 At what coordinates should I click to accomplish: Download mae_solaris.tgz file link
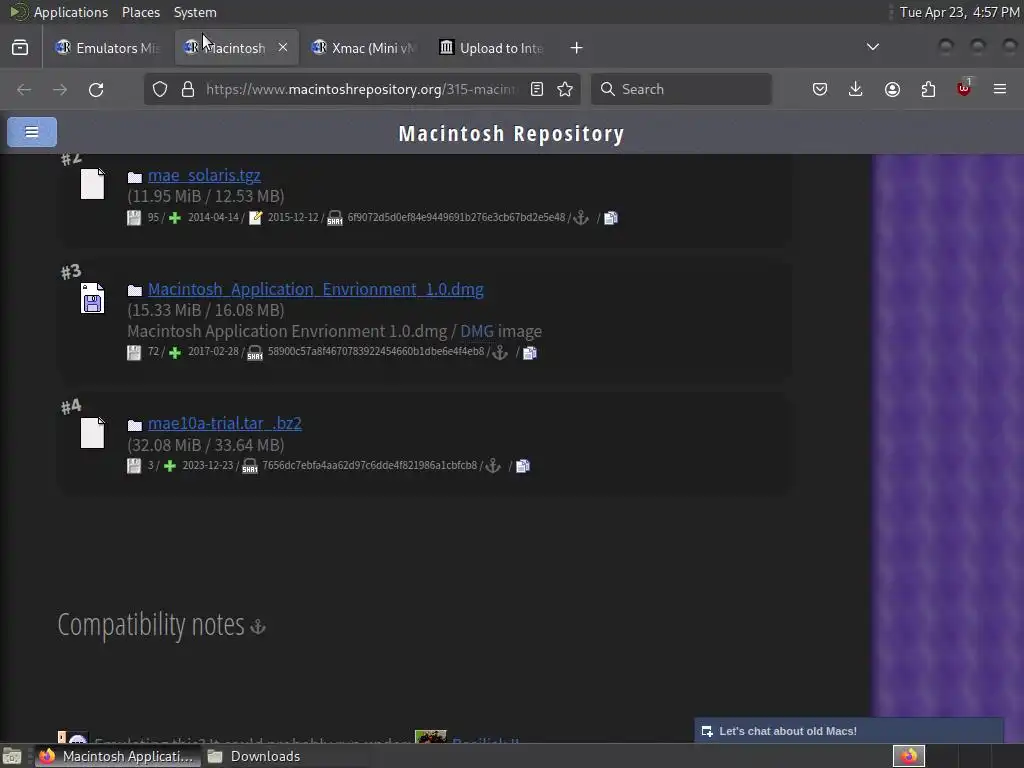point(204,175)
